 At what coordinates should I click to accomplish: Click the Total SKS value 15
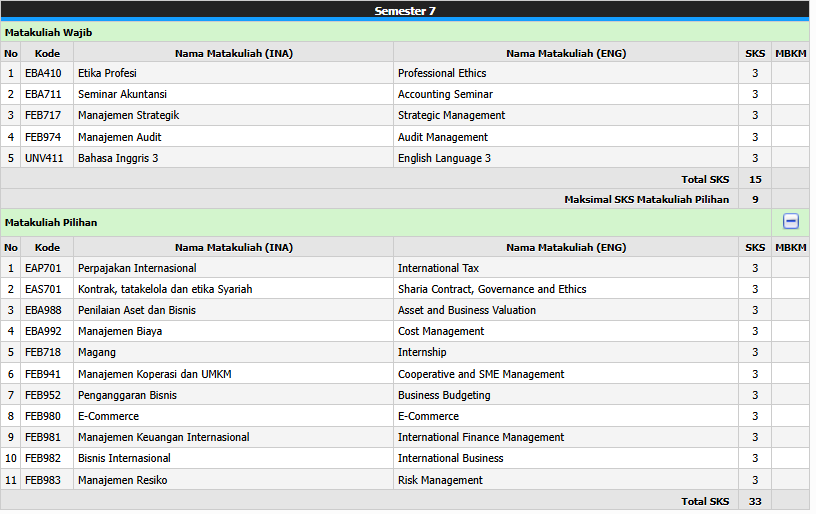click(x=755, y=179)
